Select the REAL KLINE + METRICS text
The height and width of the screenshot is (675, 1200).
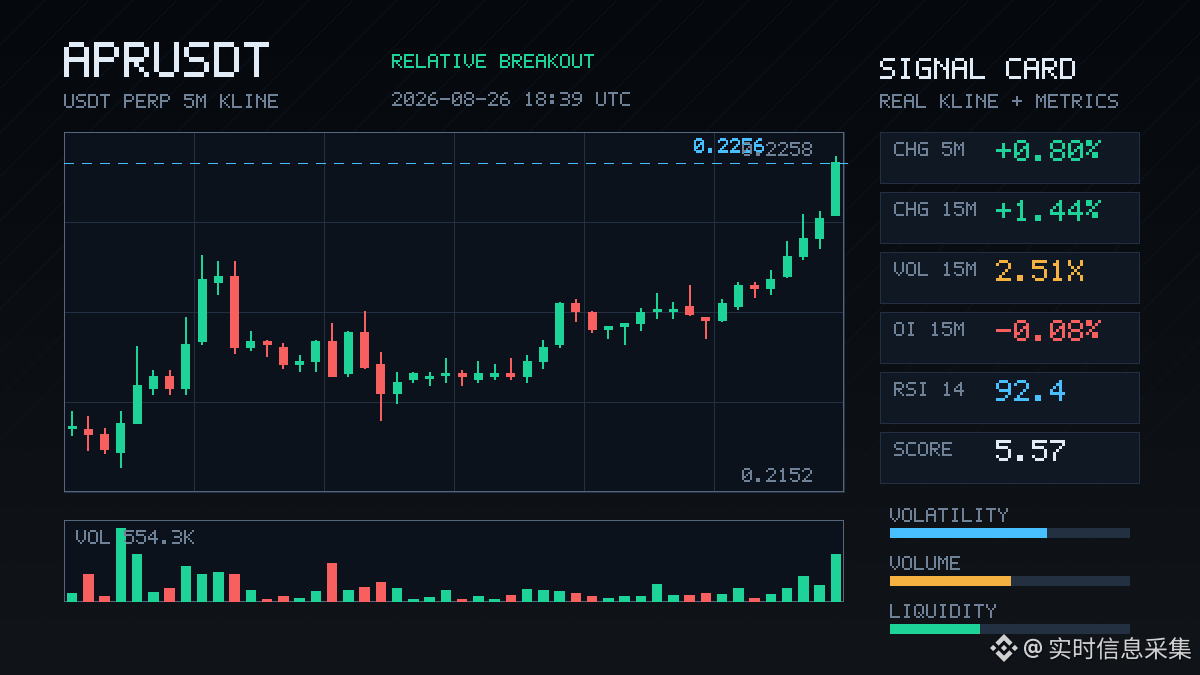(x=999, y=101)
